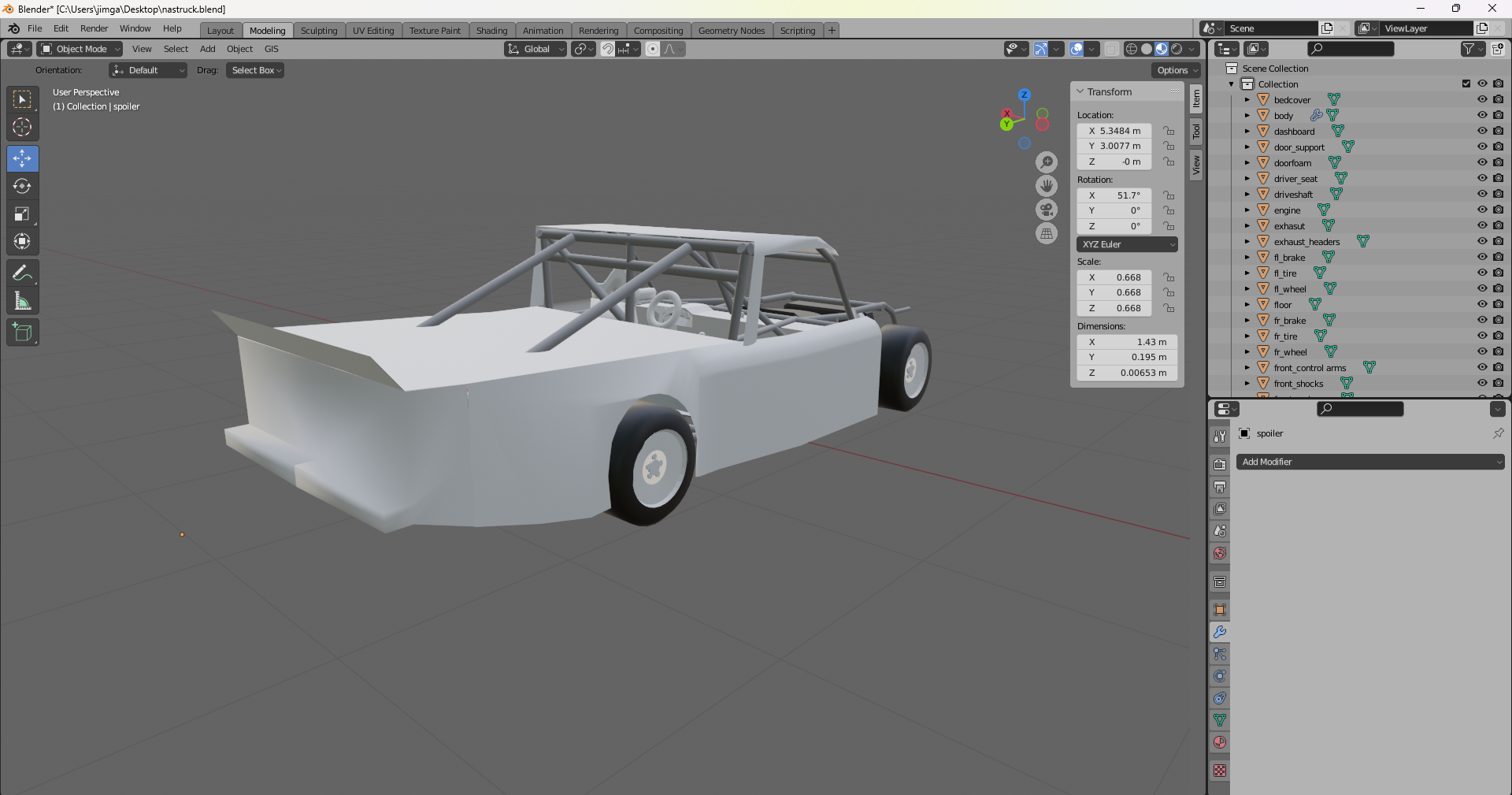The height and width of the screenshot is (795, 1512).
Task: Open the Render menu
Action: 94,28
